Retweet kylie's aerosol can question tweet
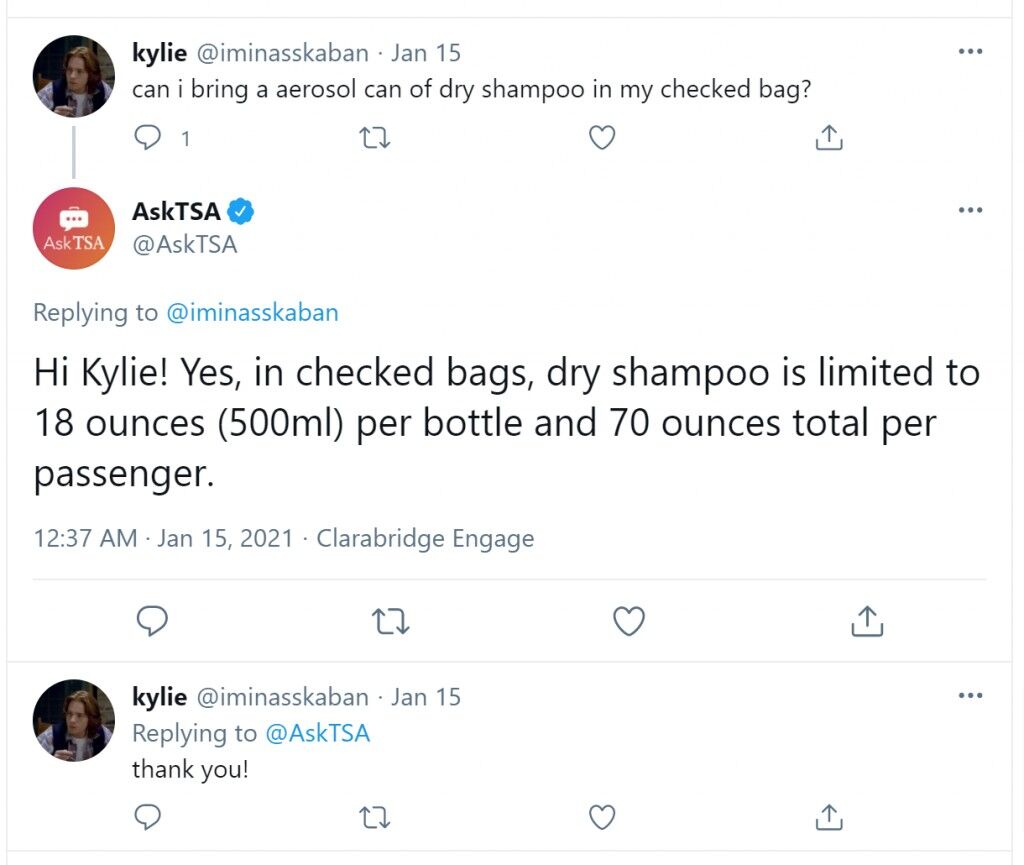Screen dimensions: 1024x865 click(x=375, y=138)
